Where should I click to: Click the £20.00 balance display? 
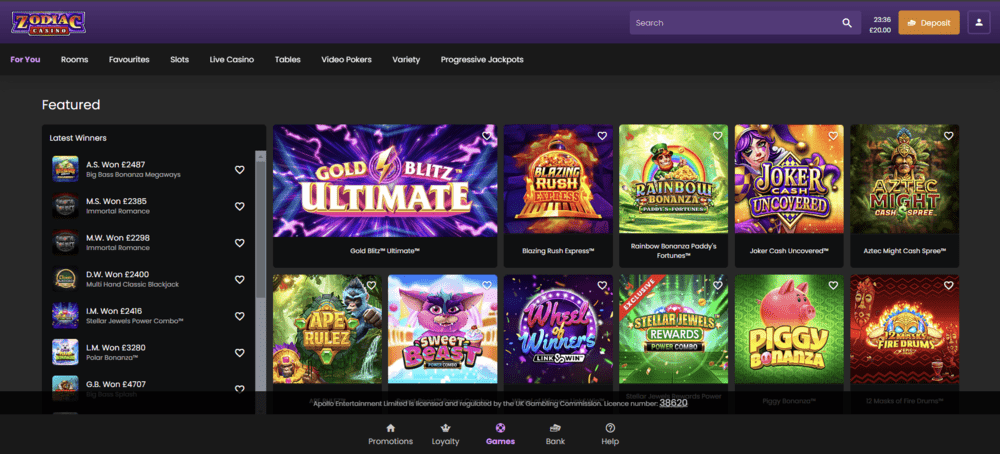coord(880,30)
